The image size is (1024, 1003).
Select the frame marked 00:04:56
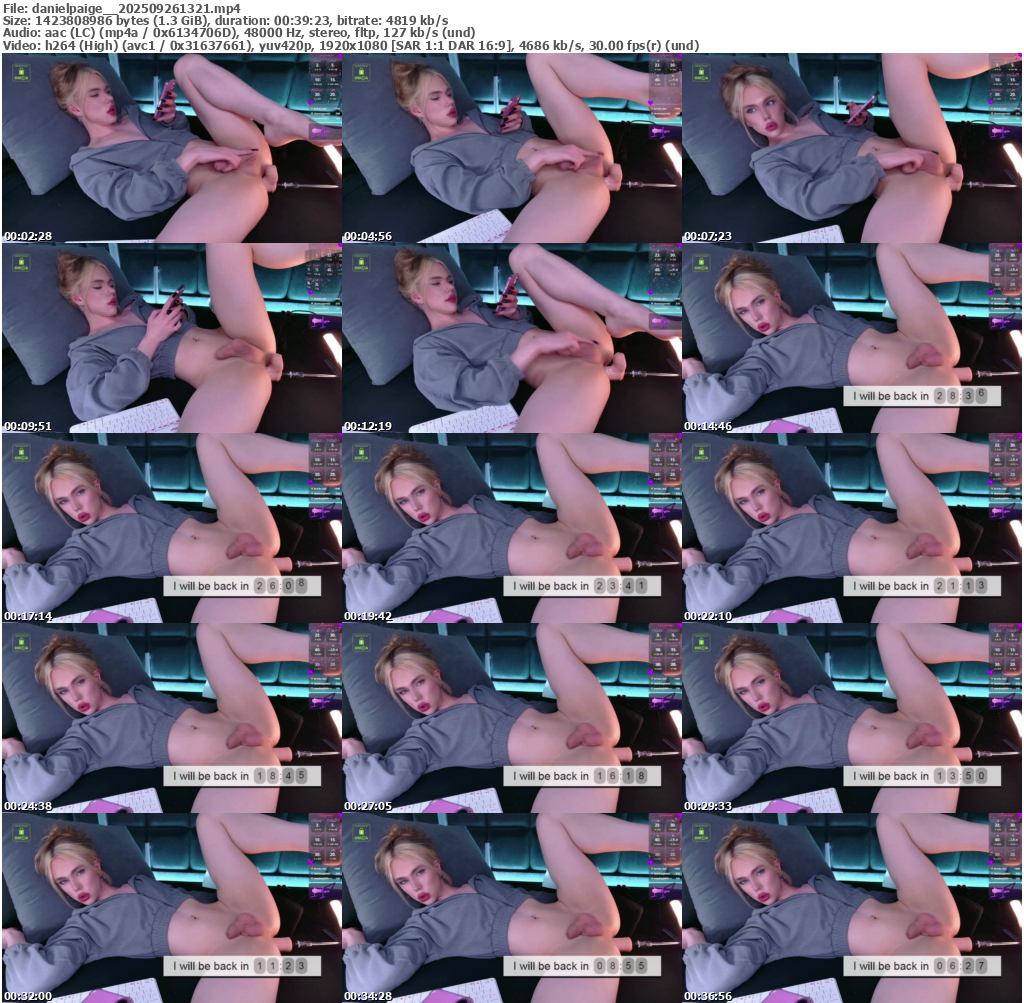[x=511, y=148]
